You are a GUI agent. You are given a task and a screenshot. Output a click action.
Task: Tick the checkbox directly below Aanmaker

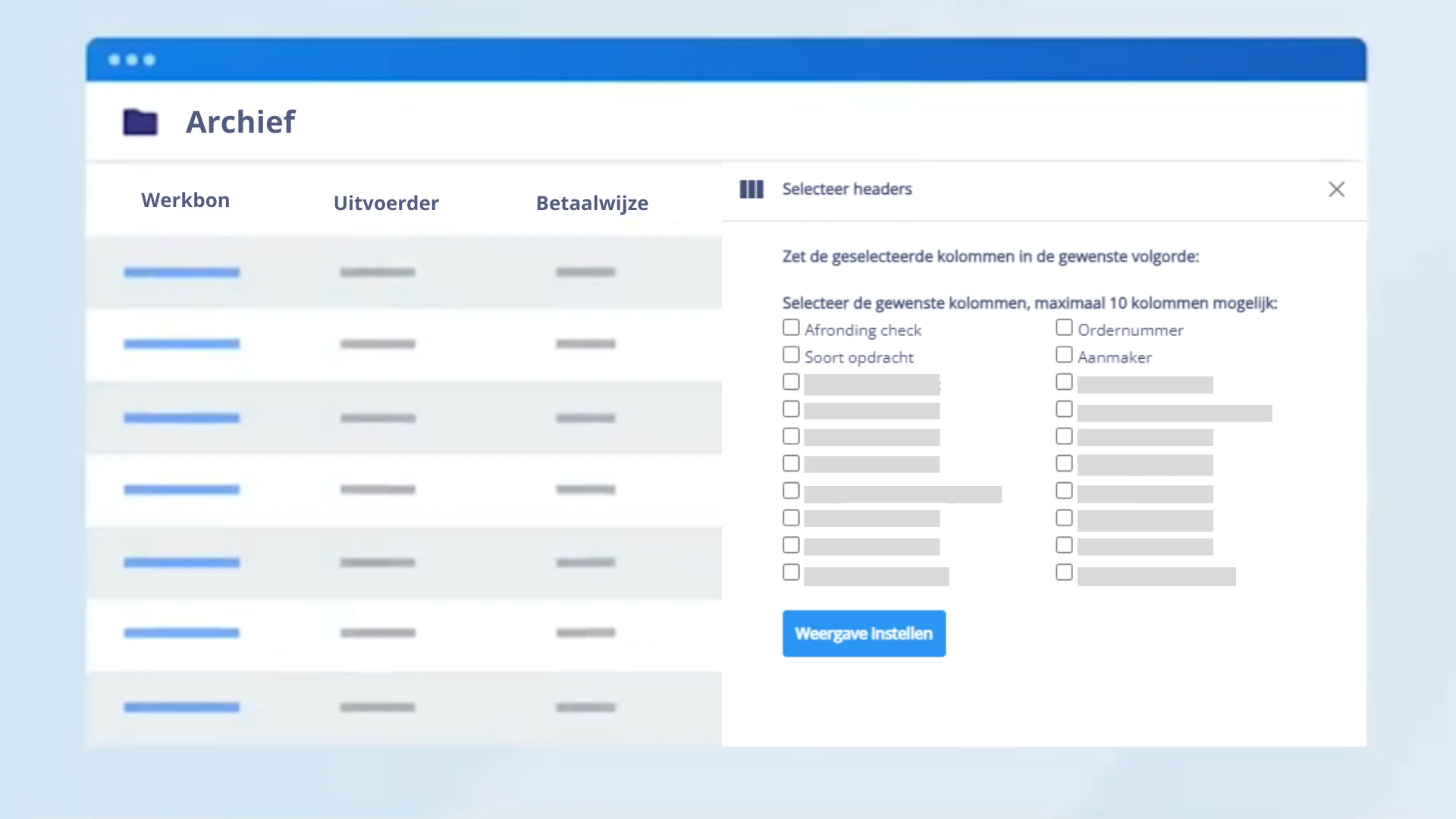(1064, 382)
